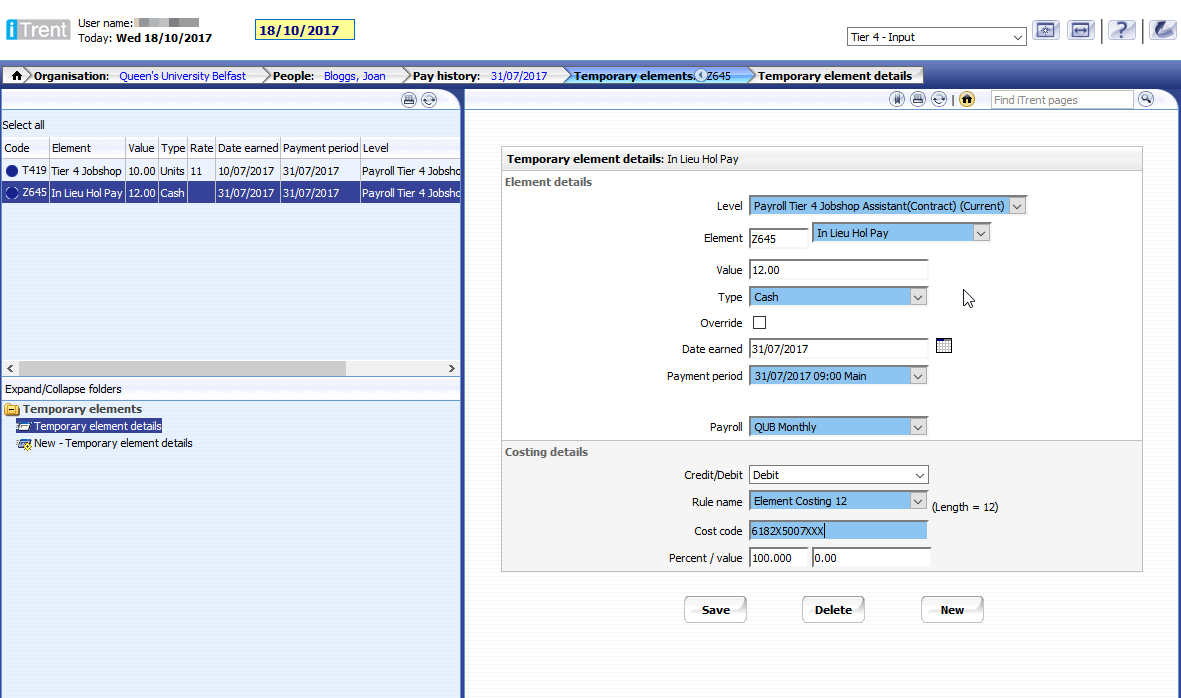
Task: Click the breadcrumb home icon before Organisation
Action: click(x=17, y=76)
